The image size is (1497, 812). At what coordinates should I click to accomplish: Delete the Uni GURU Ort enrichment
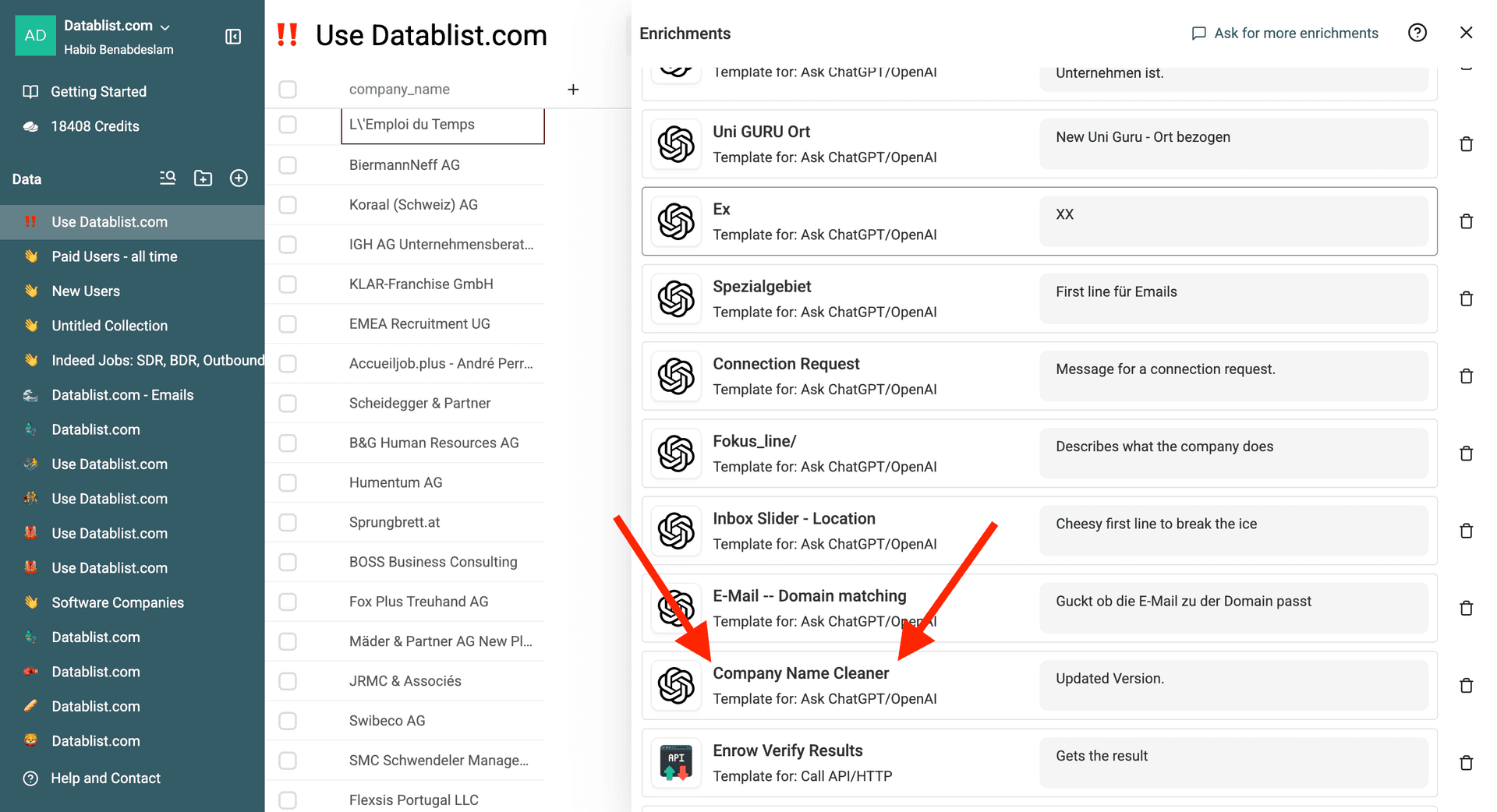pos(1466,144)
